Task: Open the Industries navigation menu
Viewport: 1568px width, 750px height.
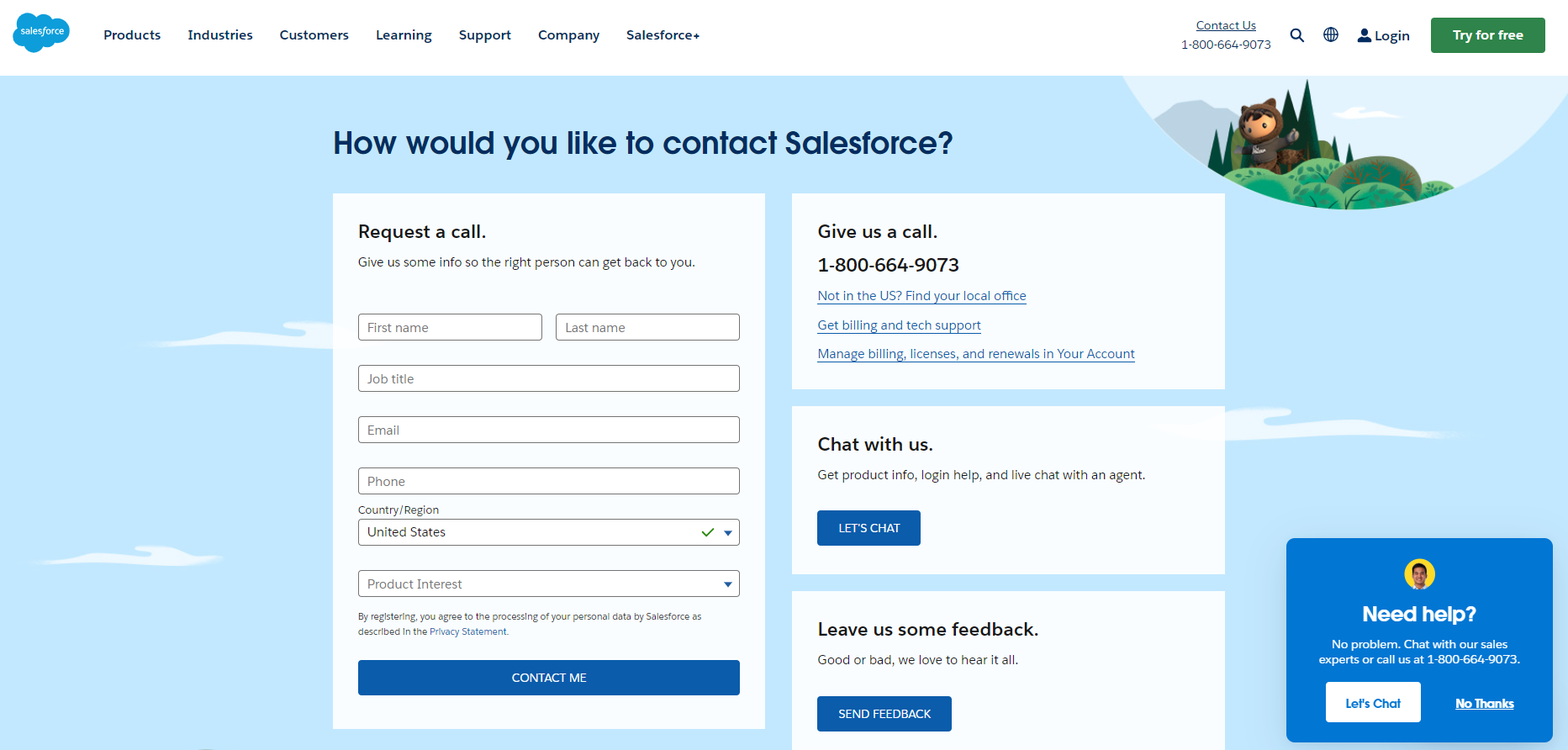Action: [x=220, y=34]
